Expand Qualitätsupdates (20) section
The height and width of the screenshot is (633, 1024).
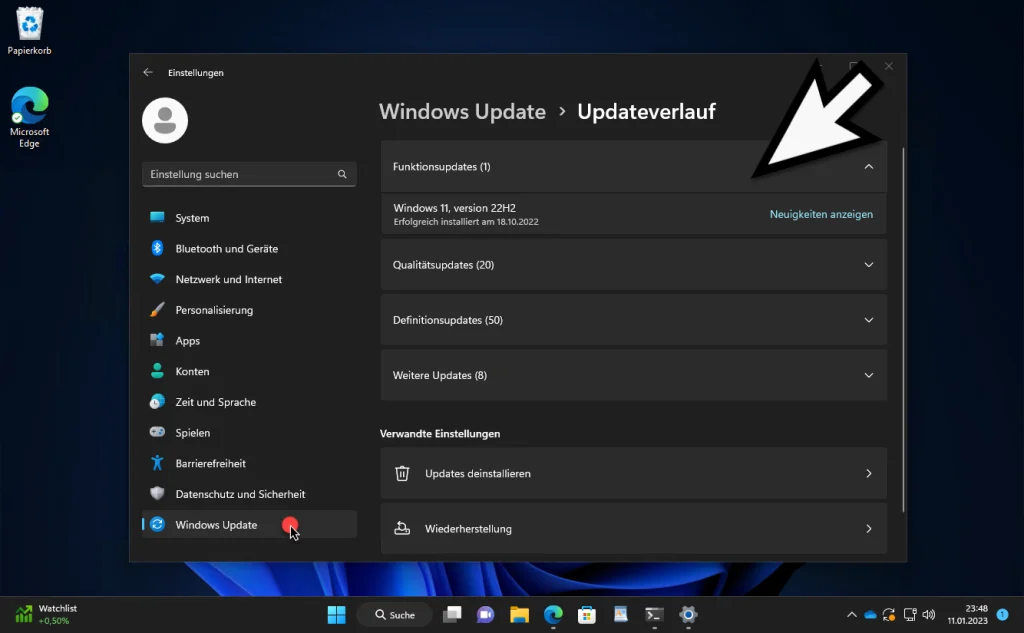click(633, 265)
